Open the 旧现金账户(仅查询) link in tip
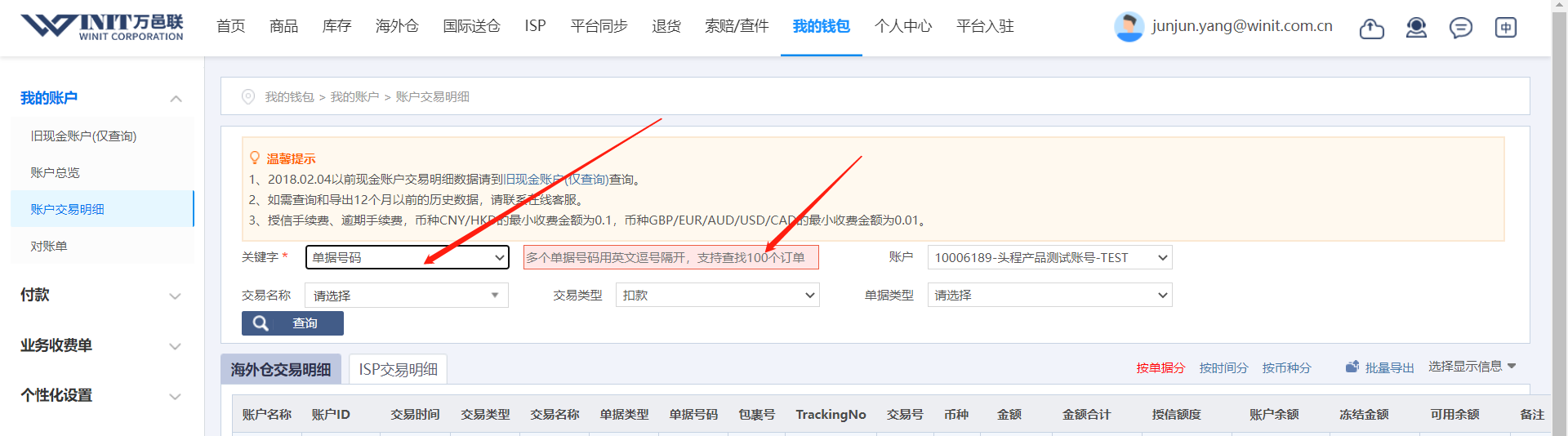Image resolution: width=1568 pixels, height=436 pixels. [x=556, y=179]
